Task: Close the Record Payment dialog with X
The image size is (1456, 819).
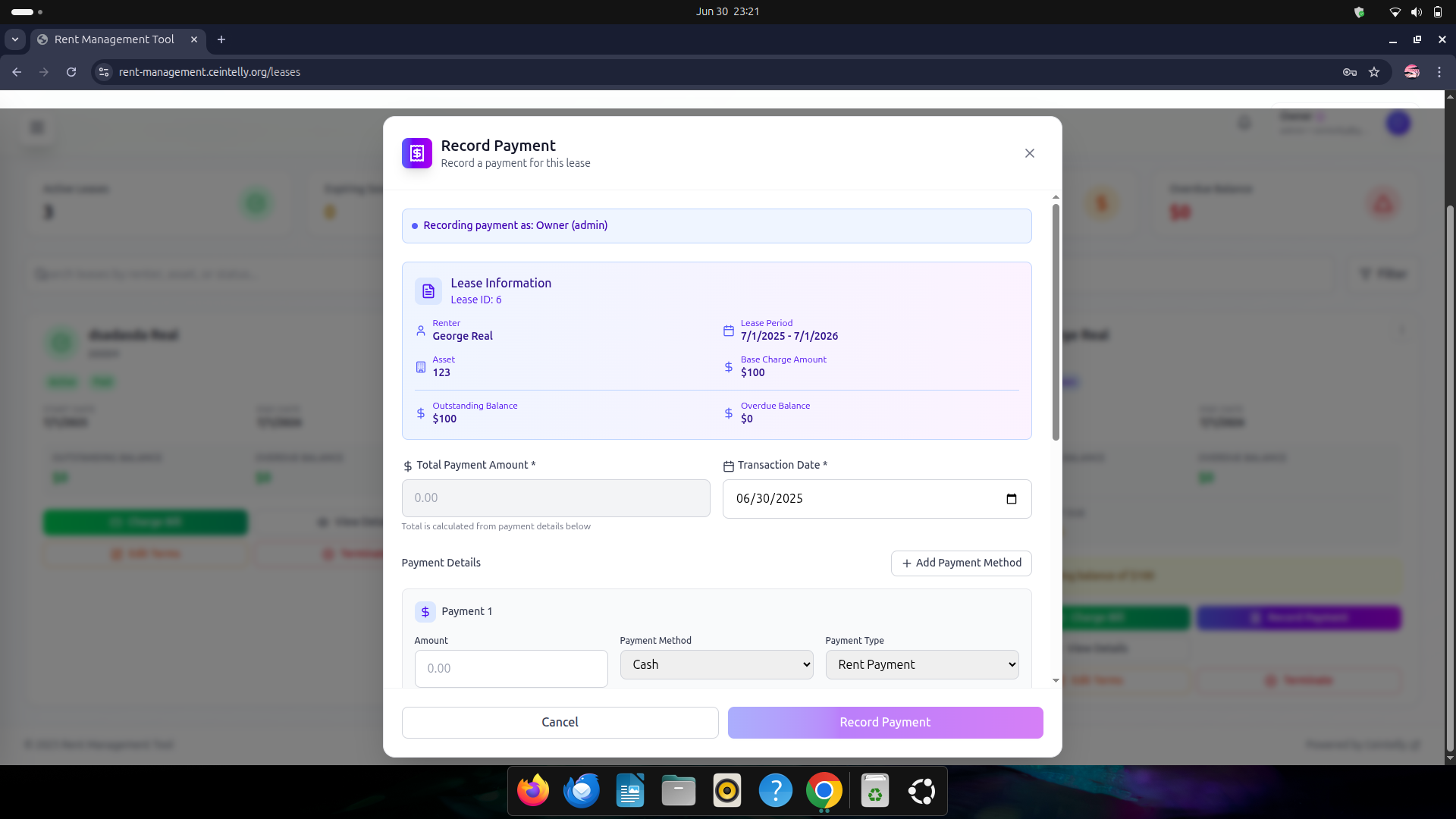Action: point(1029,153)
